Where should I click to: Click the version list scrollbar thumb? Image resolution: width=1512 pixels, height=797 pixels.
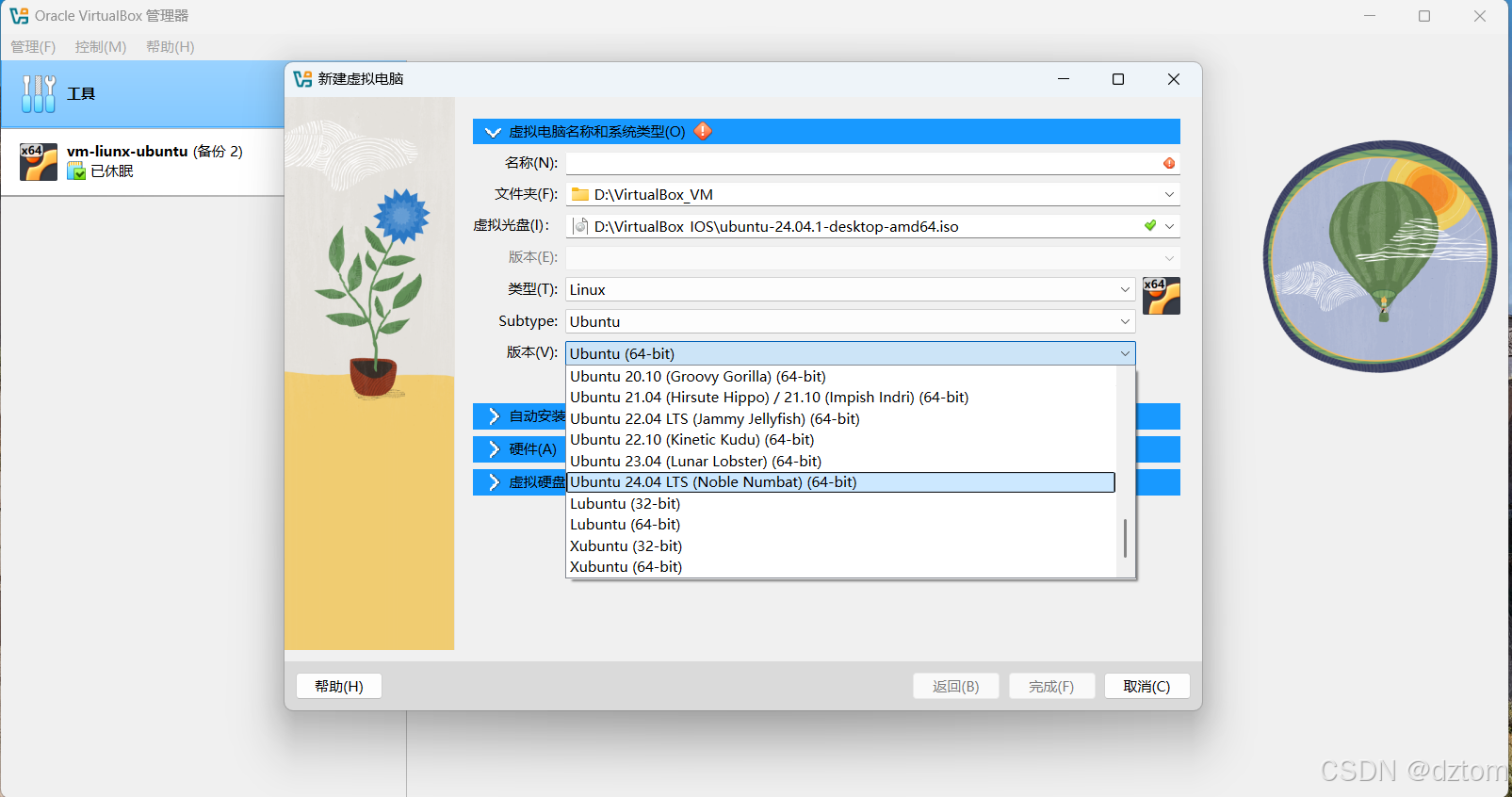tap(1125, 538)
